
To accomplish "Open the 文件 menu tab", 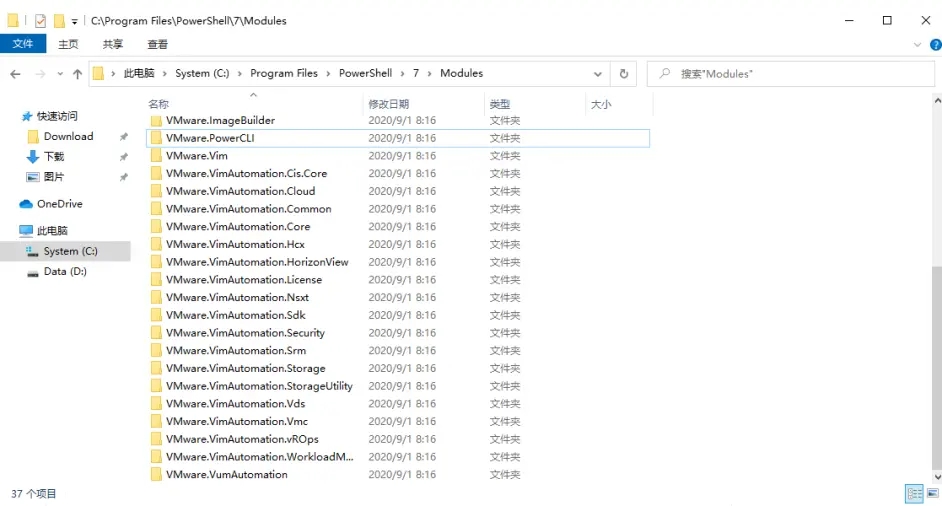I will click(x=23, y=44).
